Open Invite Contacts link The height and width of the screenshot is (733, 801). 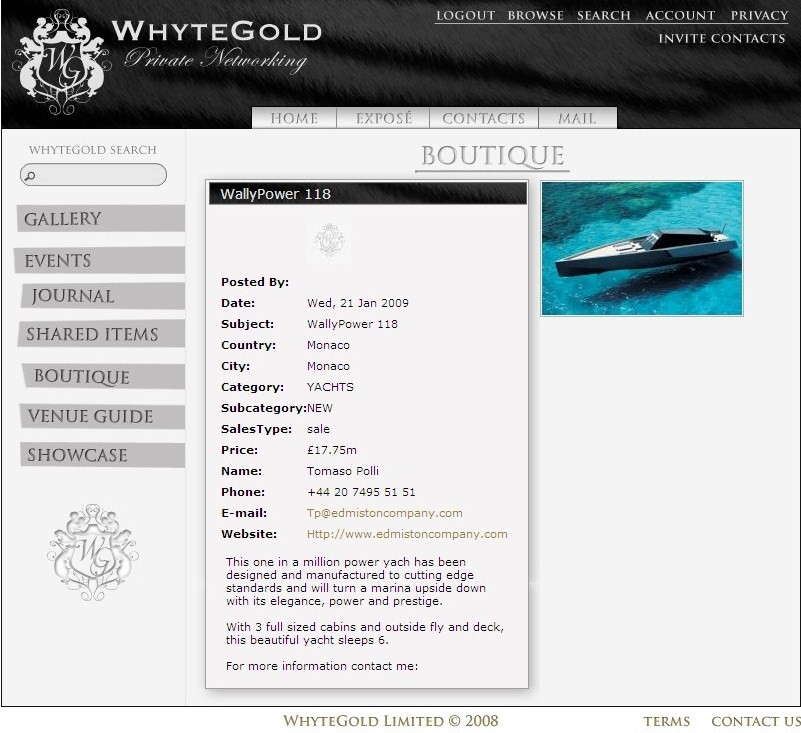click(x=721, y=38)
